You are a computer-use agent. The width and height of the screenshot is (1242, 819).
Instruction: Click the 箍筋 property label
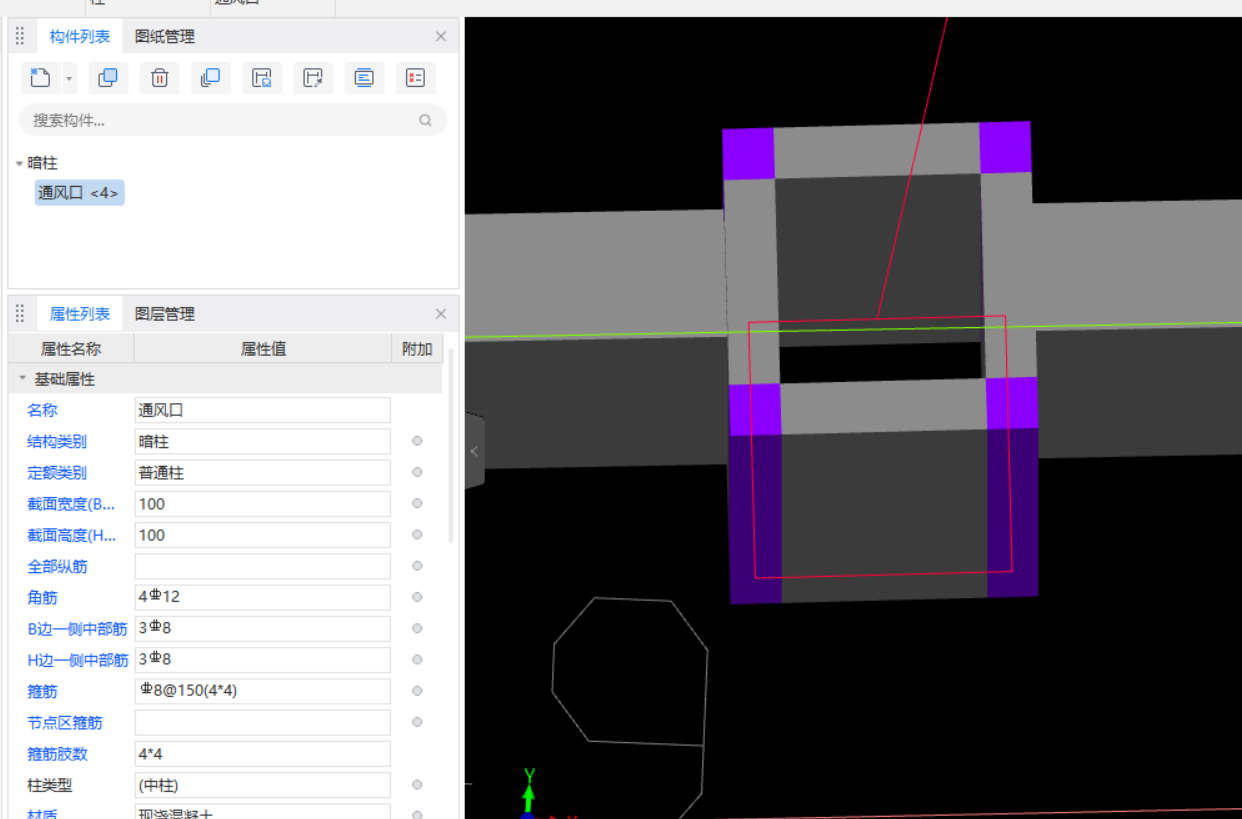[x=42, y=691]
